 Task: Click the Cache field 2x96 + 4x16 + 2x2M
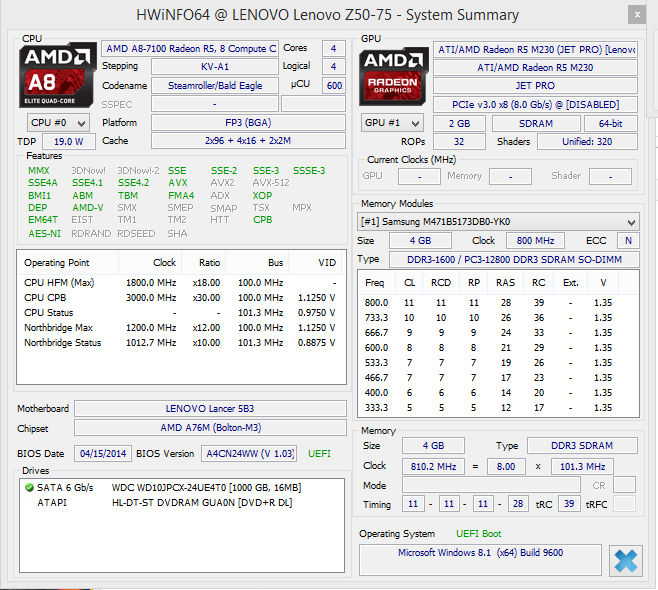pos(248,141)
